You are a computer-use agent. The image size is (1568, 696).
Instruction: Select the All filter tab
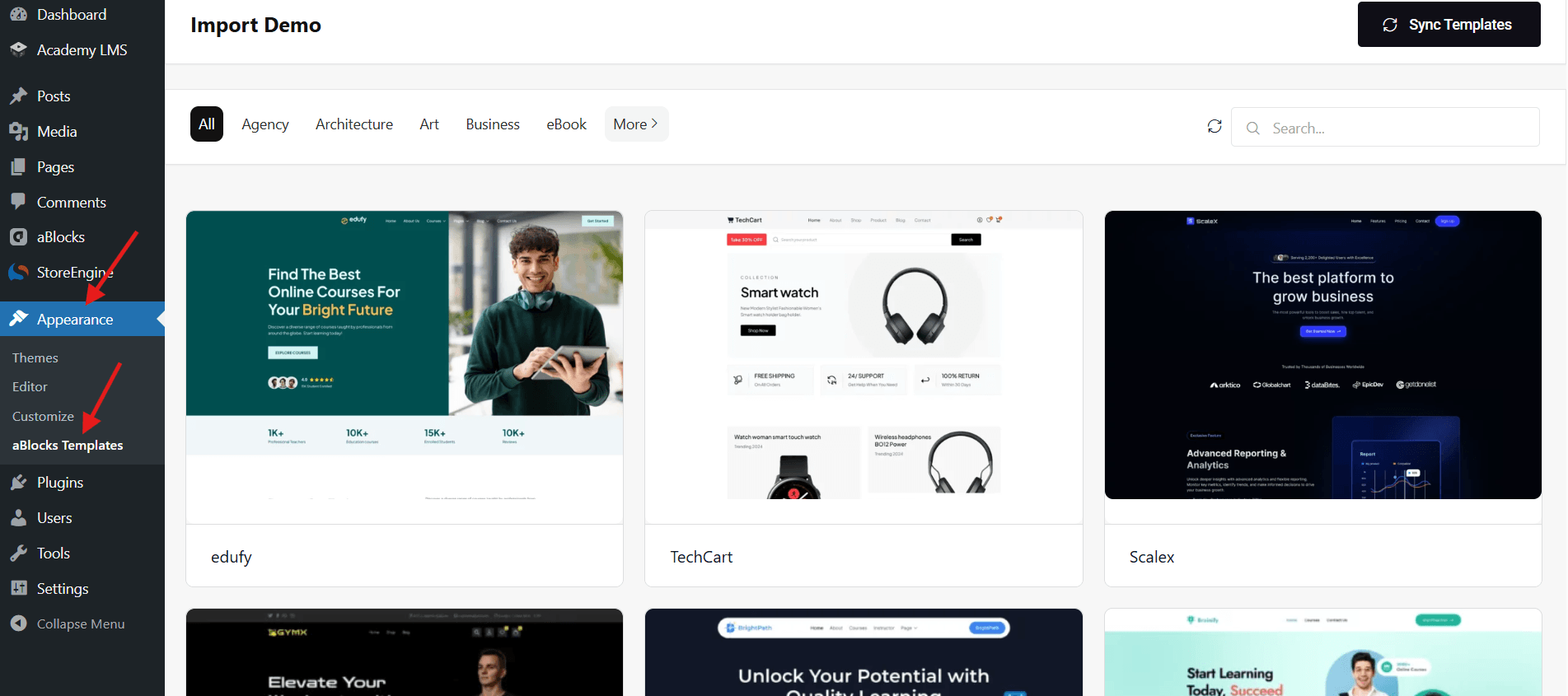click(x=207, y=124)
